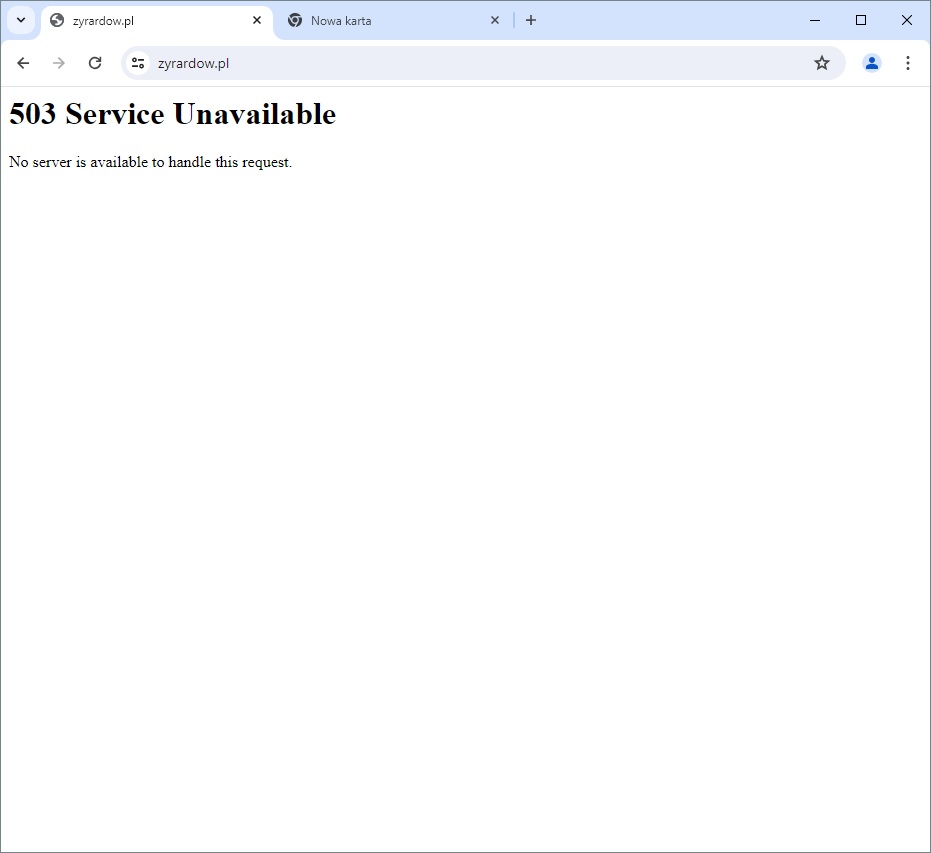Switch to the zyrardow.pl tab
The image size is (931, 853).
click(x=150, y=21)
